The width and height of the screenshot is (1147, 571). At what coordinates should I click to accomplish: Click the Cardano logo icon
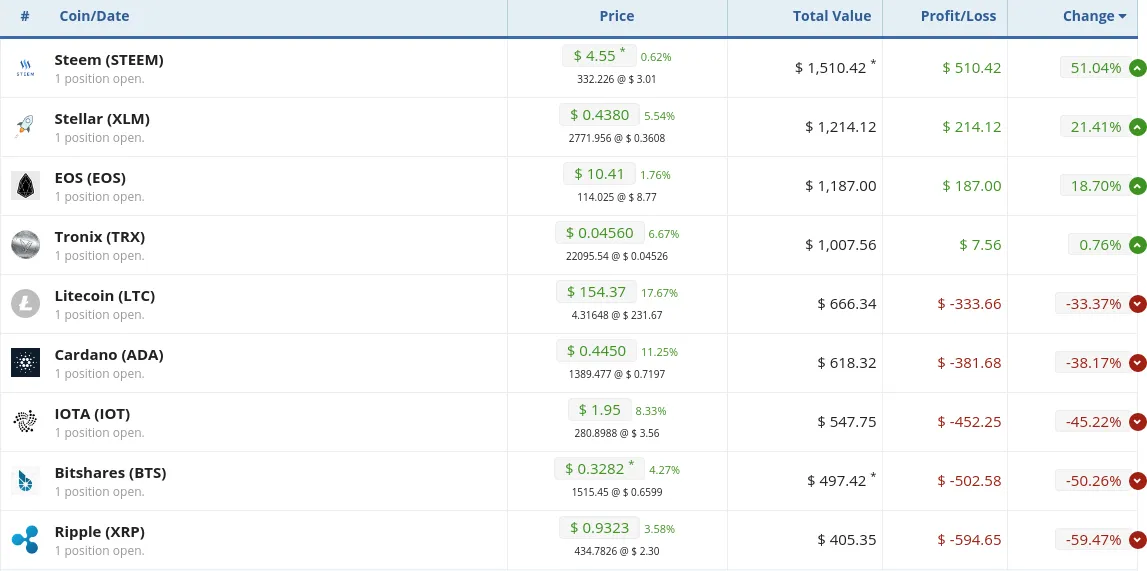[x=25, y=363]
